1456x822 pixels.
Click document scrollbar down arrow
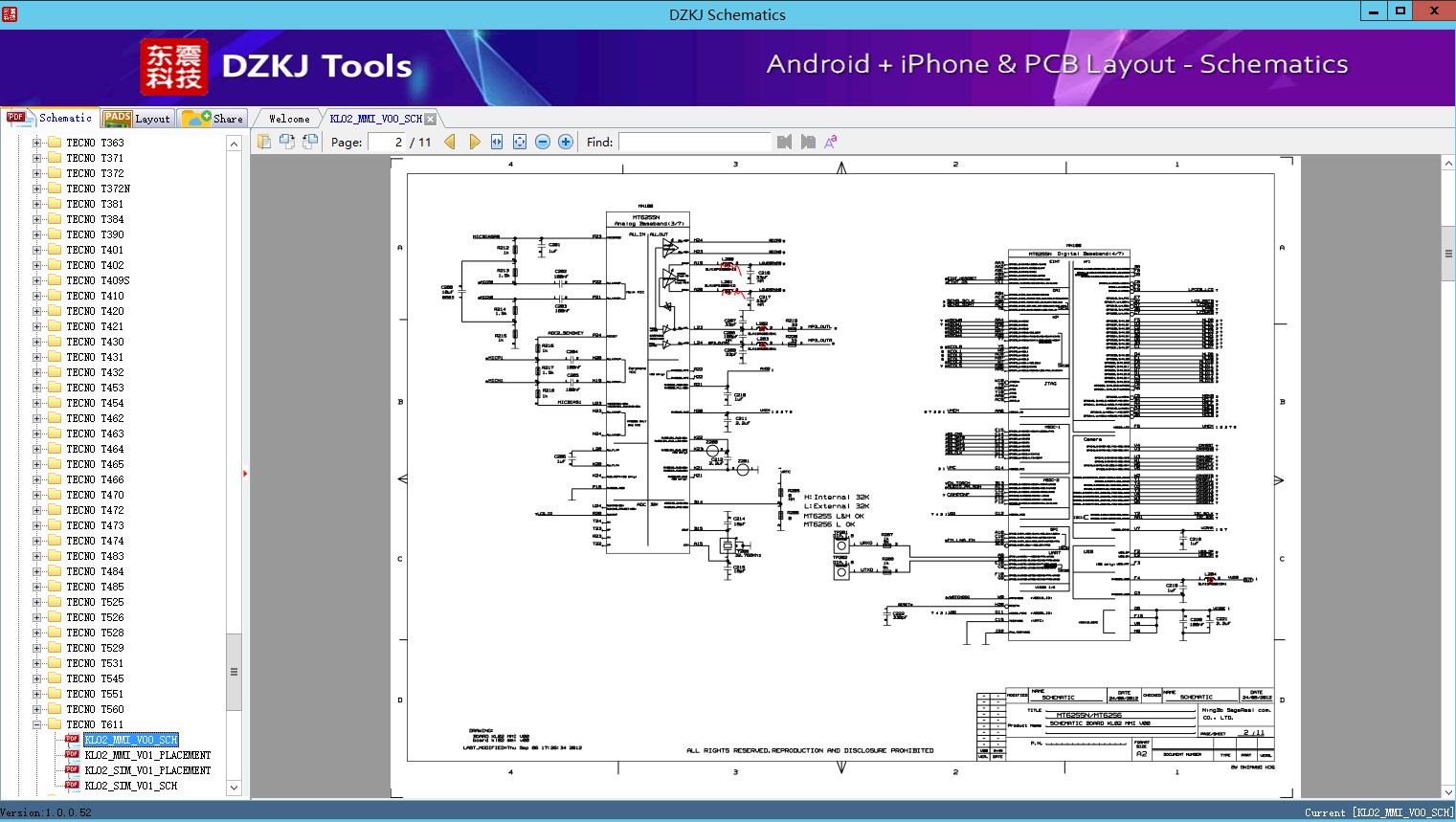point(1448,791)
